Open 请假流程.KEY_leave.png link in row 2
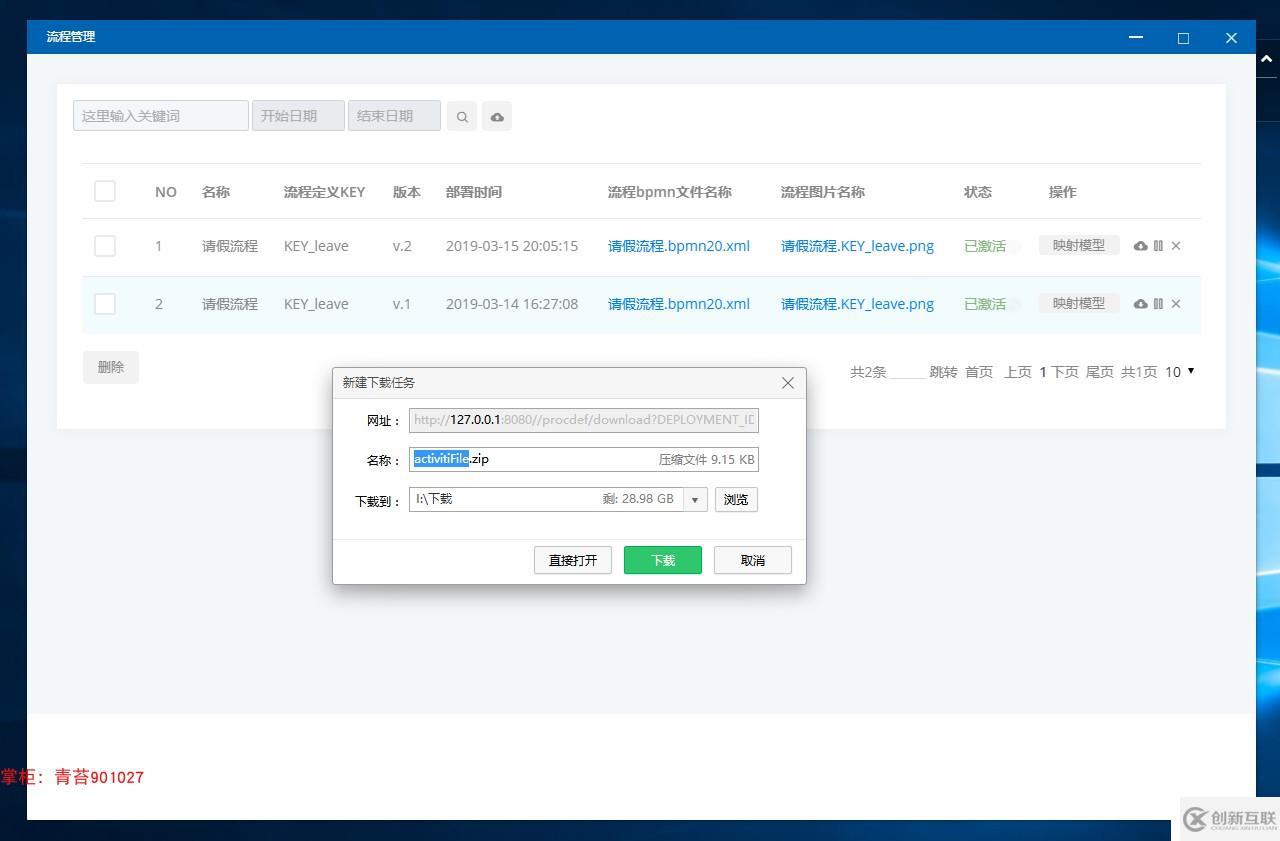Screen dimensions: 1280x841 point(857,304)
